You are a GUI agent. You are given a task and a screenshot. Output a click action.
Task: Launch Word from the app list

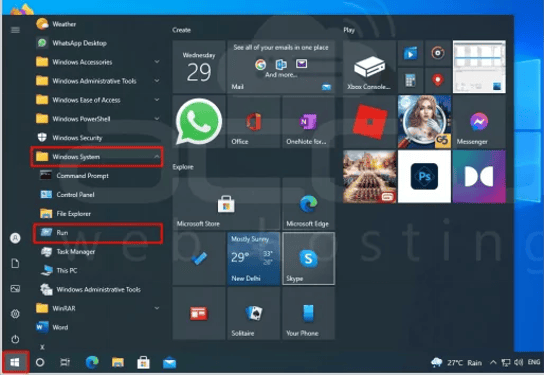pyautogui.click(x=96, y=328)
